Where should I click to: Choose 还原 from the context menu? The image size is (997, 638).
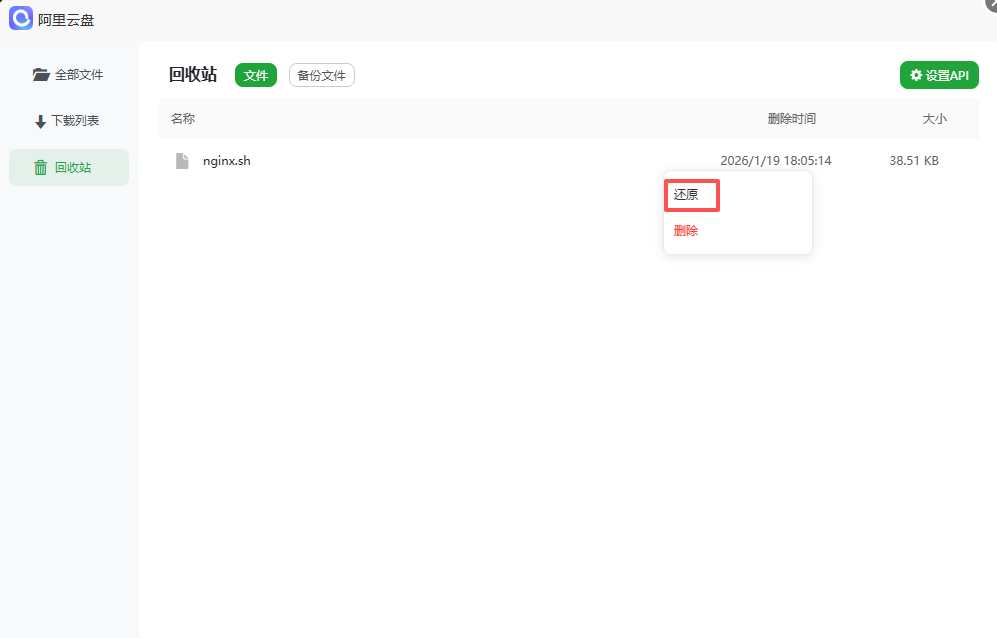(x=690, y=194)
